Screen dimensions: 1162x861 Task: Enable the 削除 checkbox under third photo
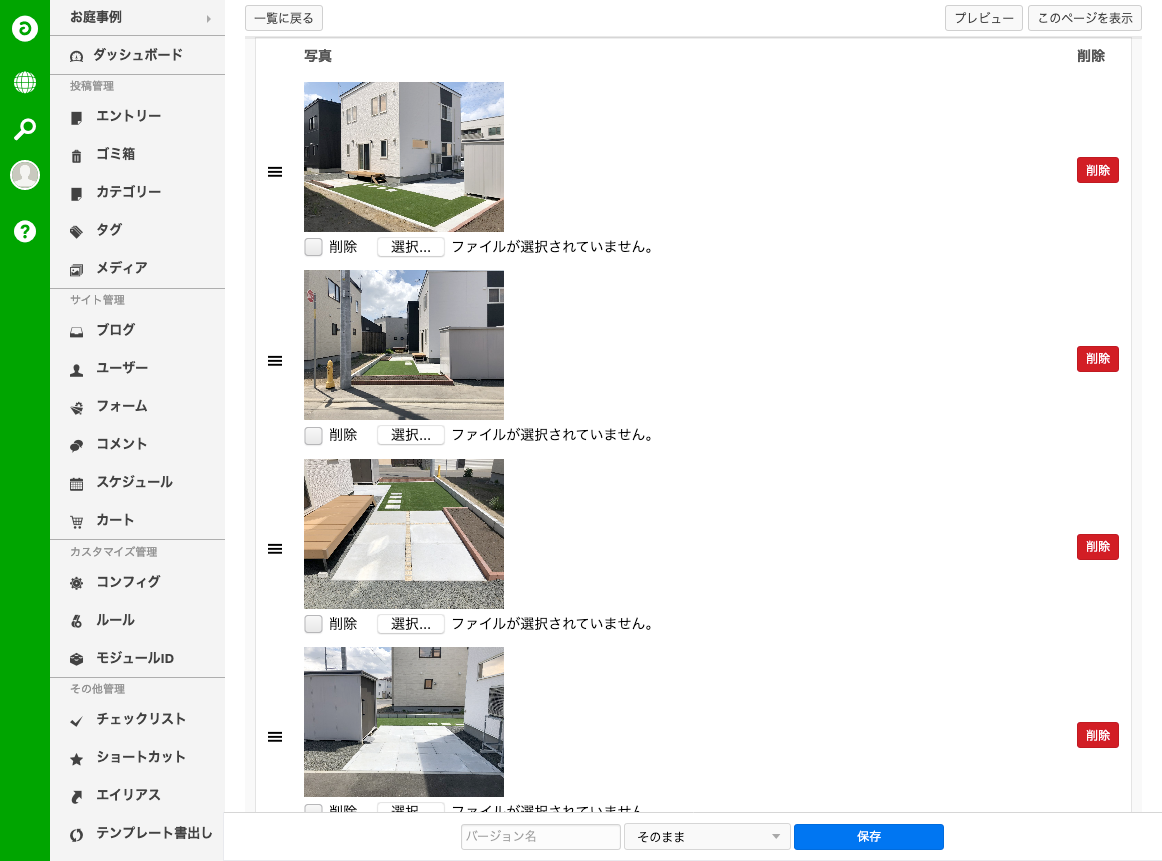[x=314, y=624]
